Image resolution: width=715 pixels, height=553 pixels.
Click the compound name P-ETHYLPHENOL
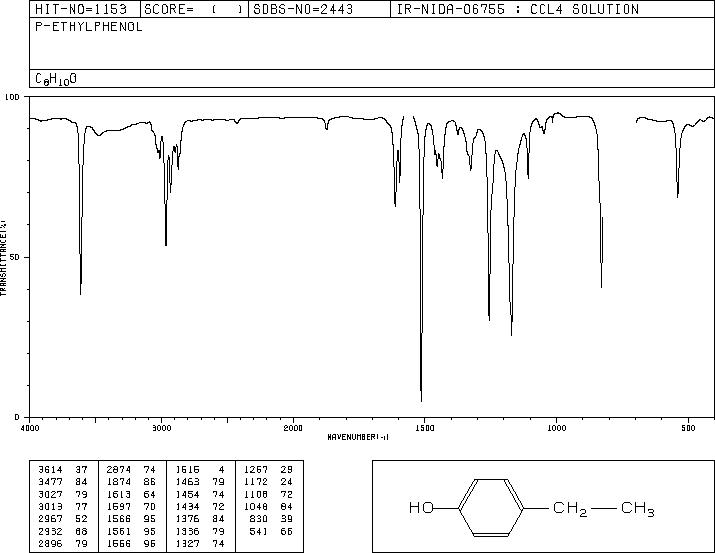(x=89, y=27)
